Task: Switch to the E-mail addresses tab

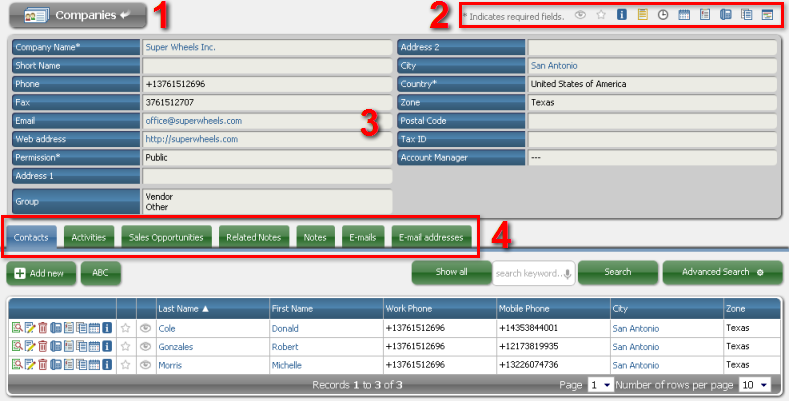Action: (431, 238)
